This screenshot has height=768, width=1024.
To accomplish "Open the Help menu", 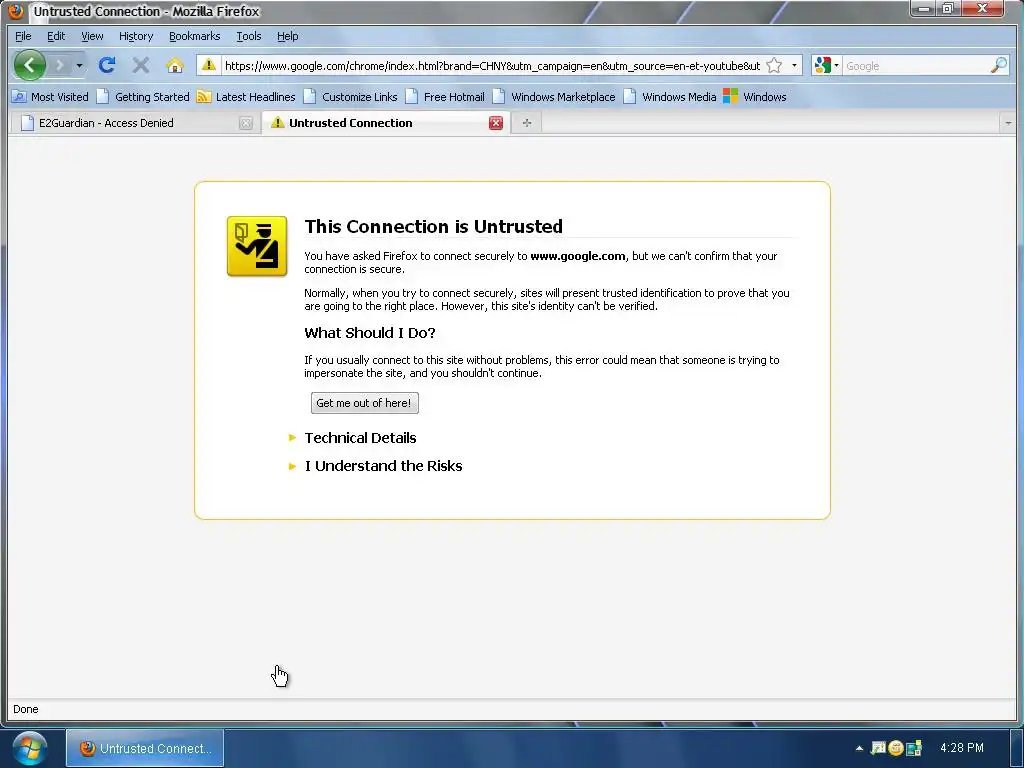I will (x=287, y=37).
